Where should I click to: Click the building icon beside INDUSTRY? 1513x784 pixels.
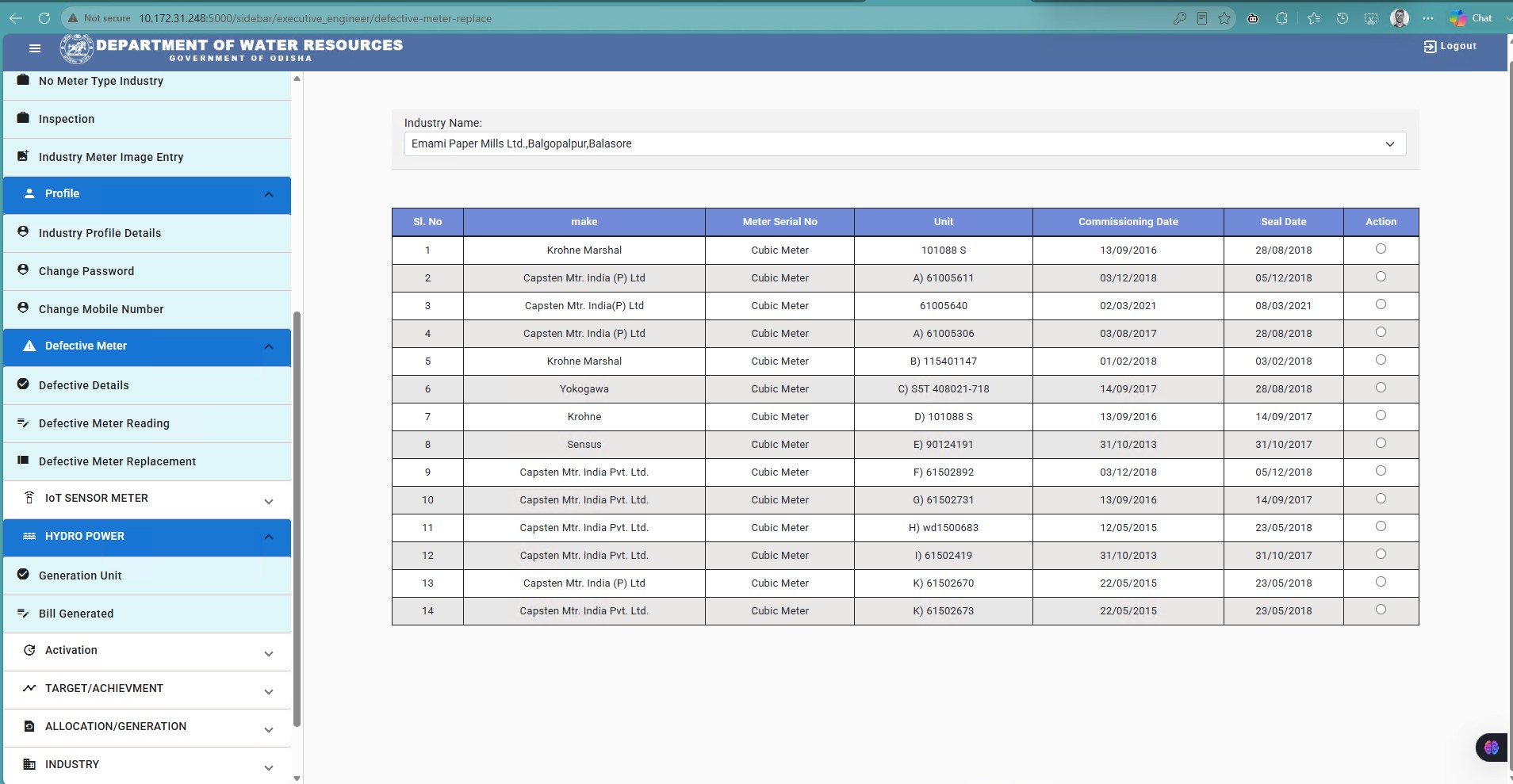pyautogui.click(x=29, y=764)
